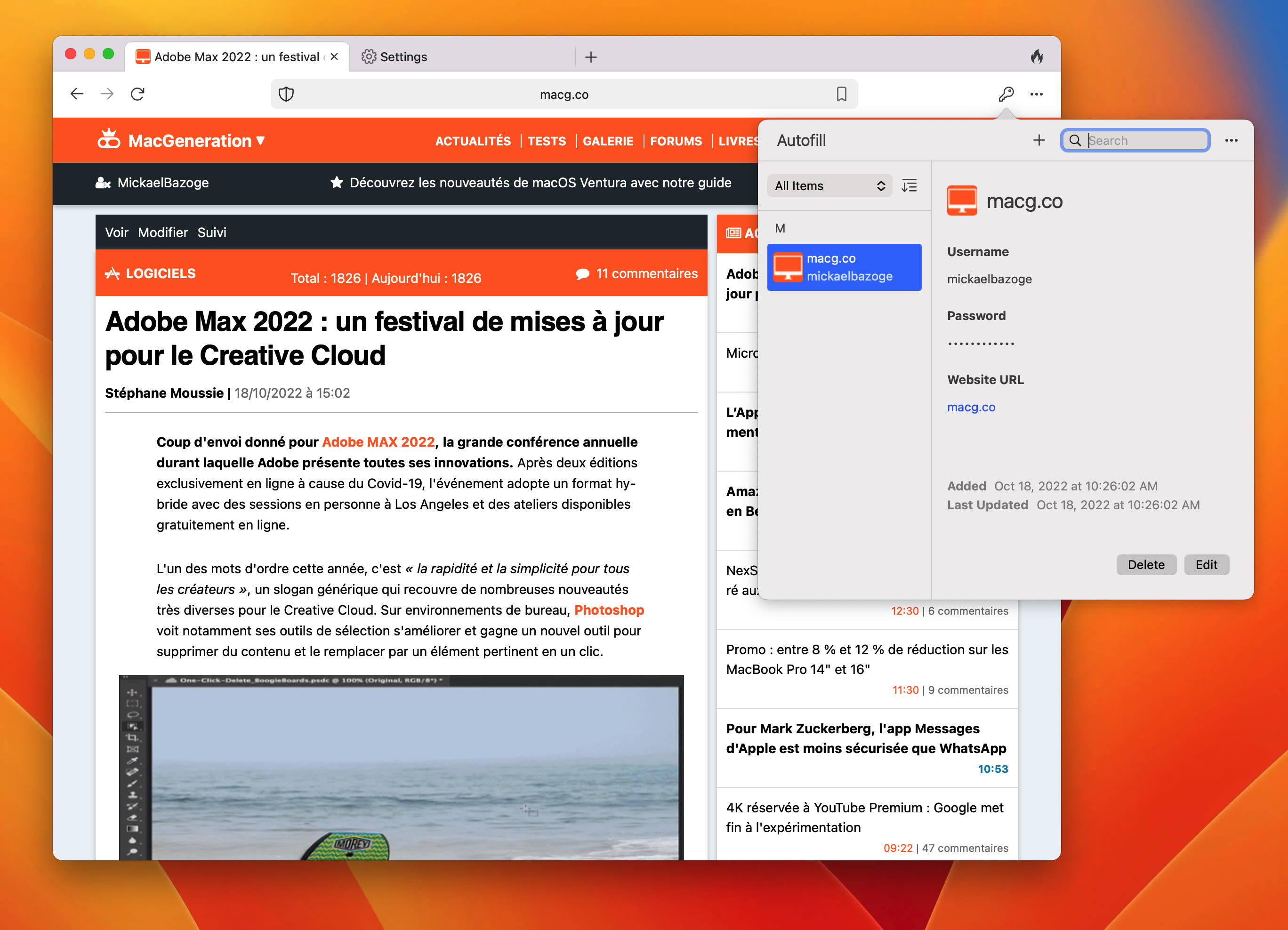Image resolution: width=1288 pixels, height=930 pixels.
Task: Open the FORUMS section
Action: tap(676, 141)
